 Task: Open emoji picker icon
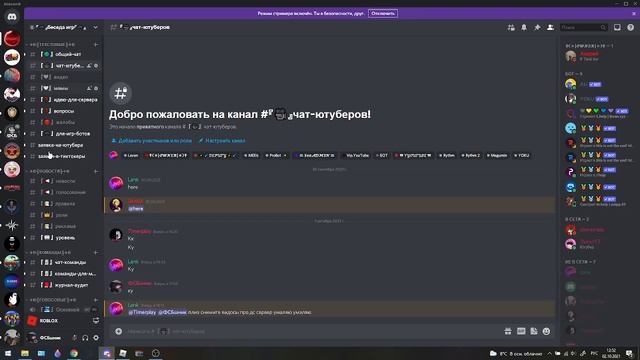tap(547, 331)
